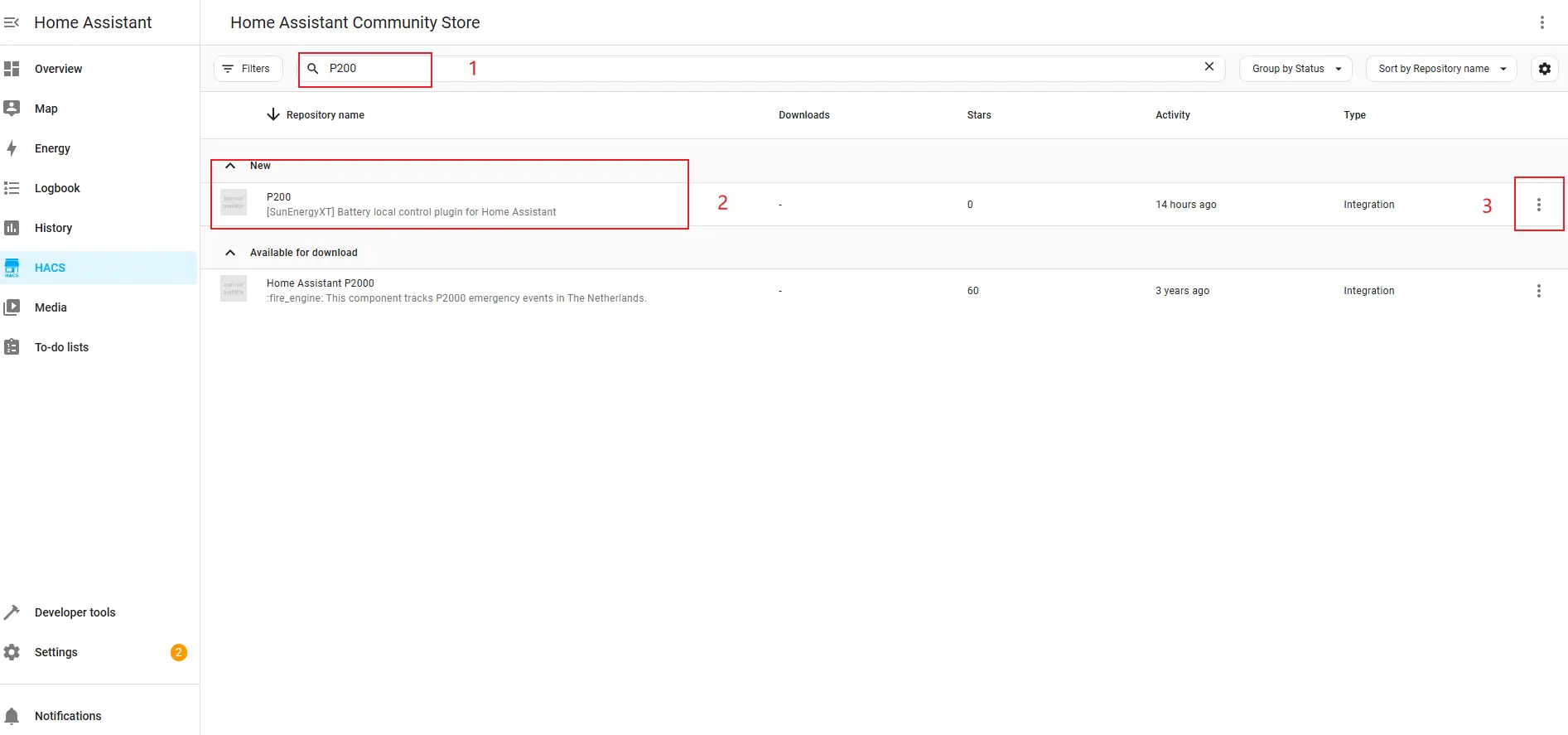Open the page overflow menu at top right
The height and width of the screenshot is (735, 1568).
pyautogui.click(x=1541, y=22)
